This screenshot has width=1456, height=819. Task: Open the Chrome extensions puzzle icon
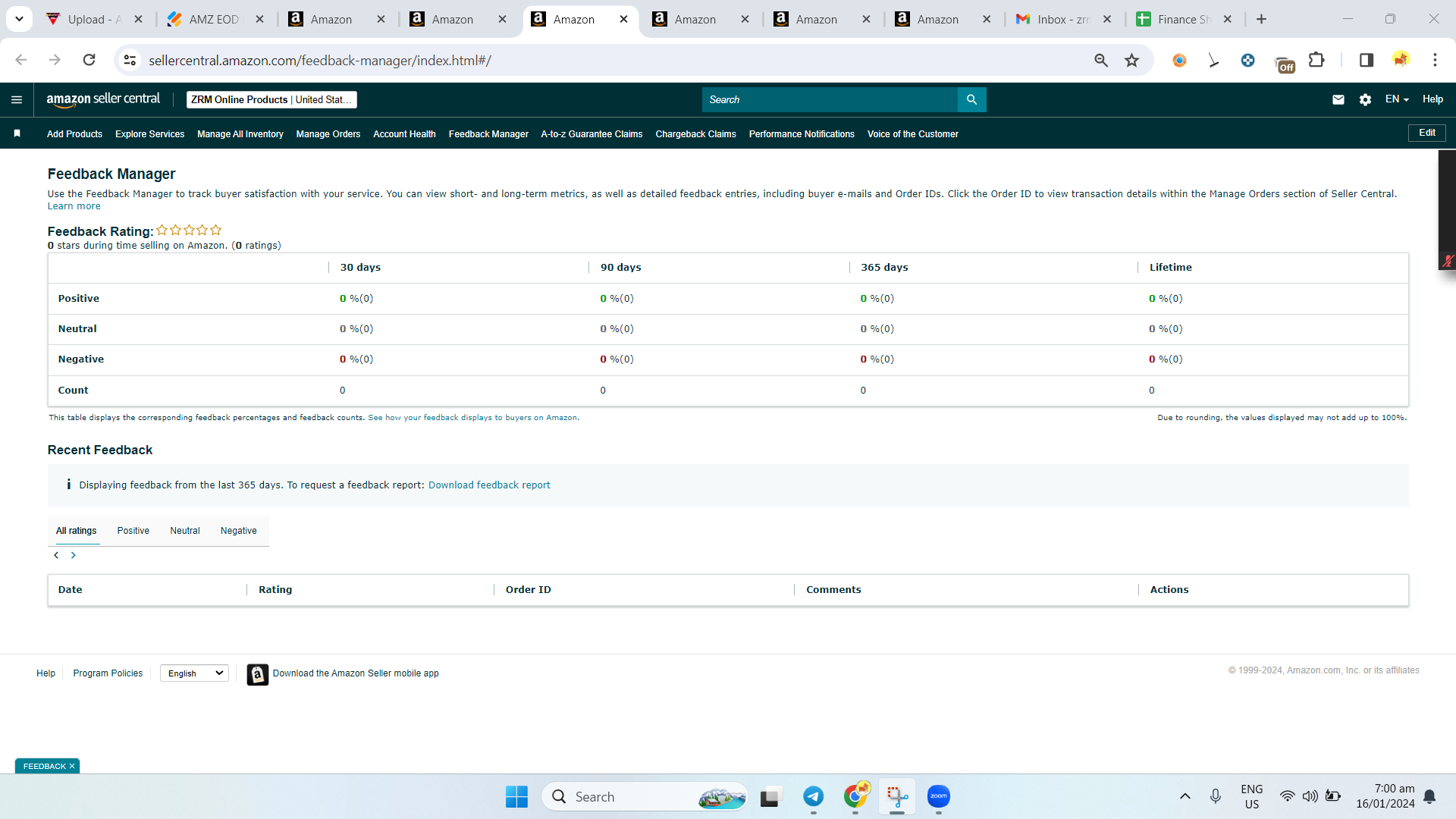[x=1316, y=60]
